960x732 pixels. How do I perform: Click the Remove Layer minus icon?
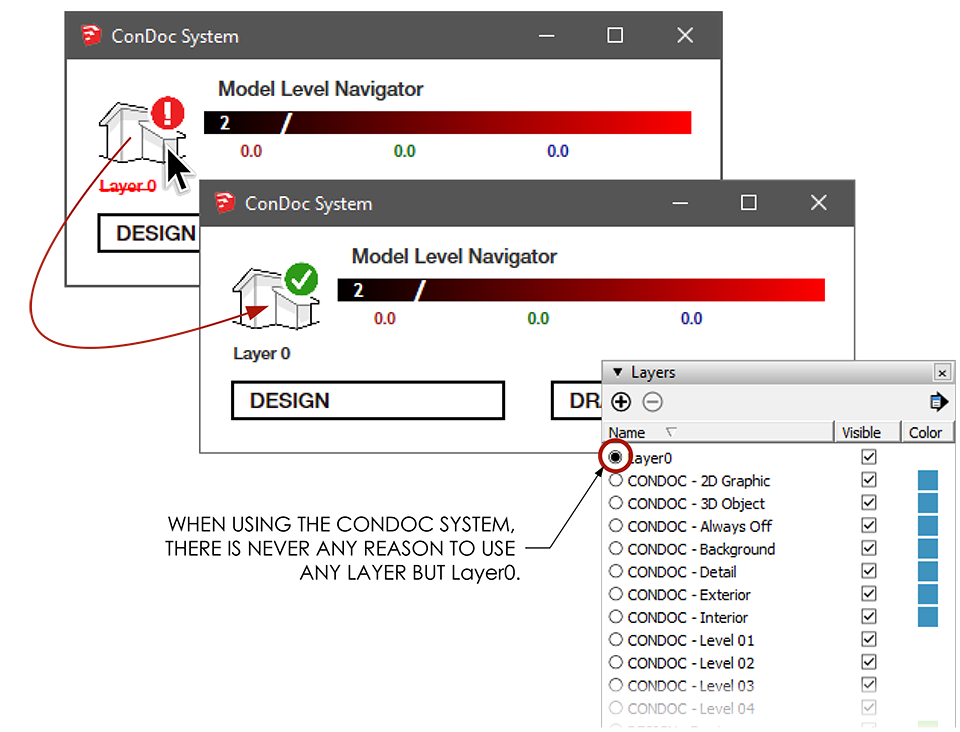click(x=653, y=402)
